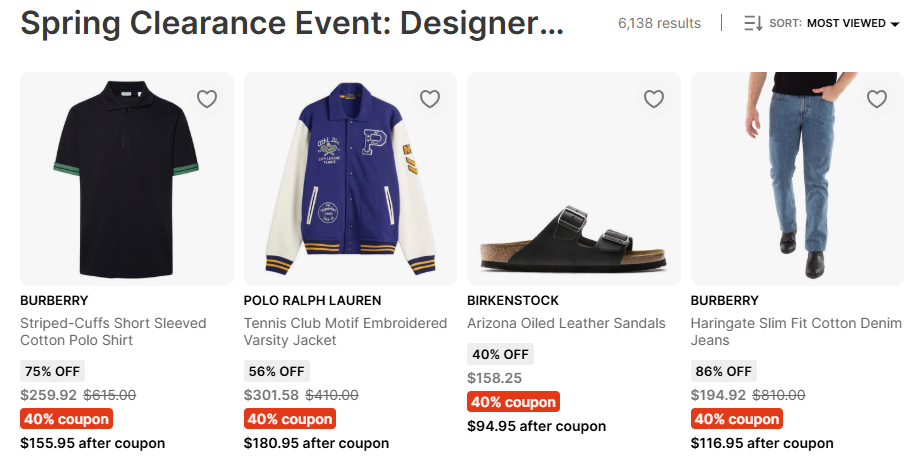This screenshot has height=468, width=916.
Task: Open the Burberry polo shirt product image
Action: (x=127, y=179)
